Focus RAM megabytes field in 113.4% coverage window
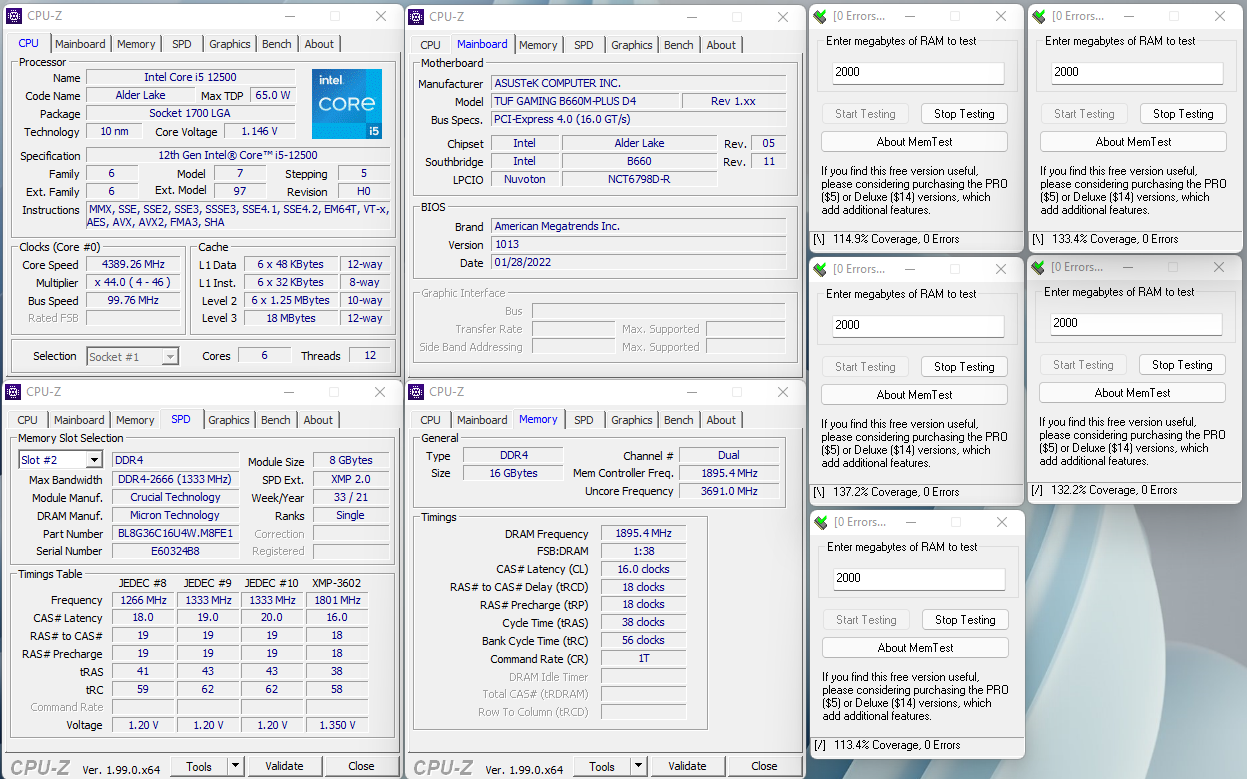This screenshot has width=1247, height=779. coord(919,578)
